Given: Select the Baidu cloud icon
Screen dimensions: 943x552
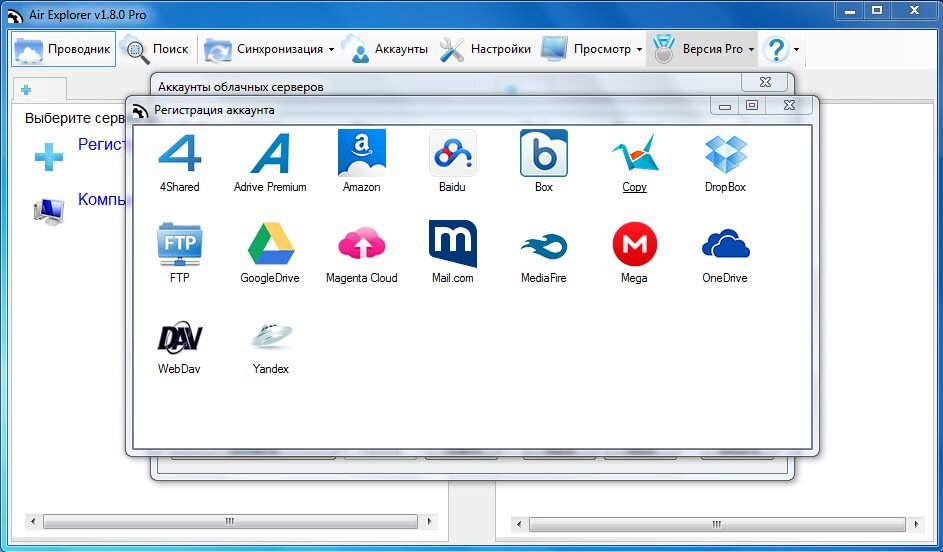Looking at the screenshot, I should [452, 153].
